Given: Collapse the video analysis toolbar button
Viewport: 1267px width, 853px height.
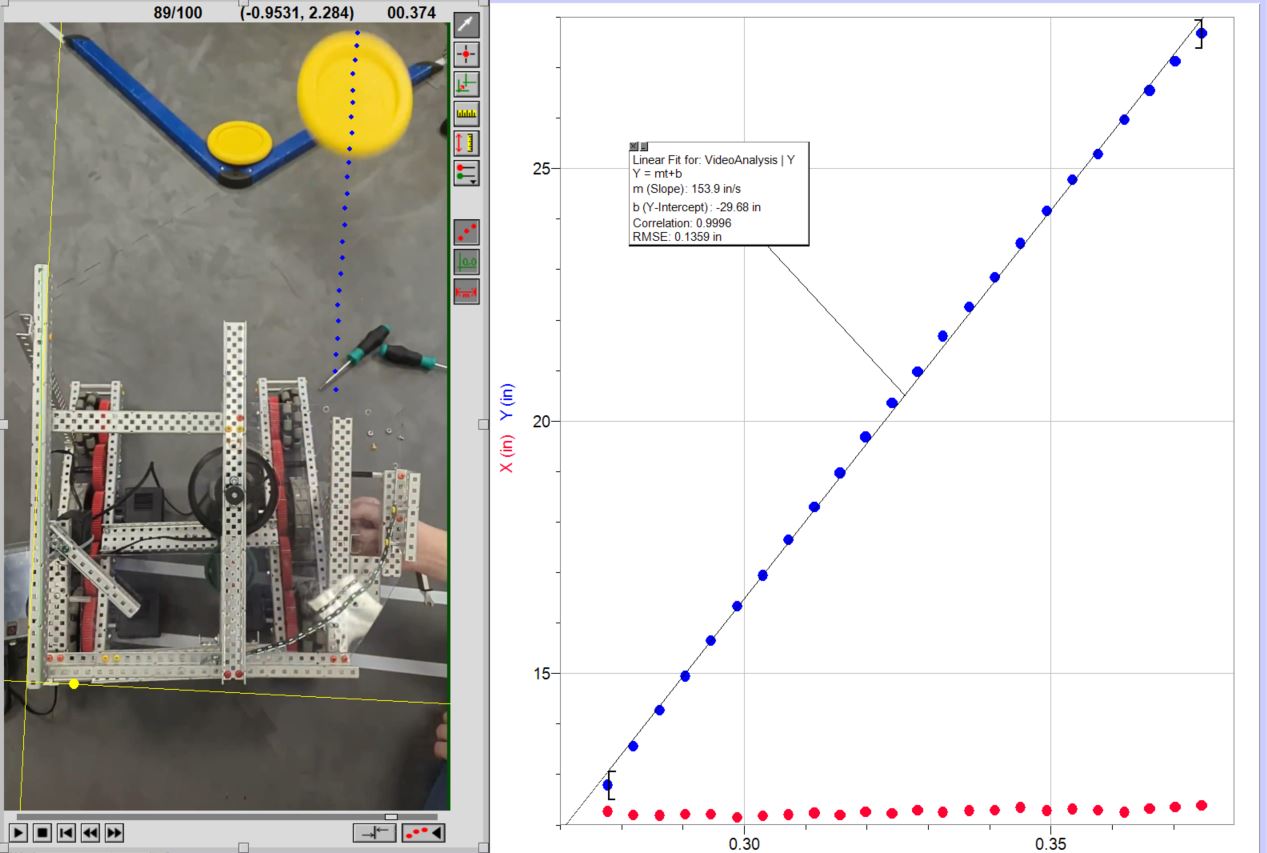Looking at the screenshot, I should pos(424,832).
